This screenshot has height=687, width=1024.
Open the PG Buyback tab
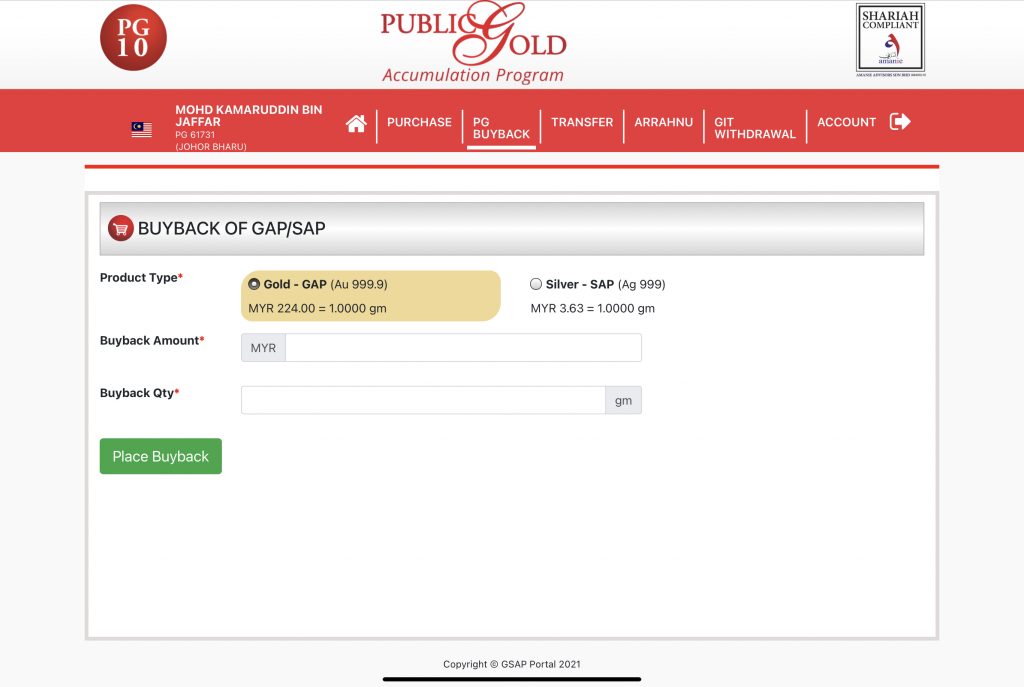[x=501, y=128]
